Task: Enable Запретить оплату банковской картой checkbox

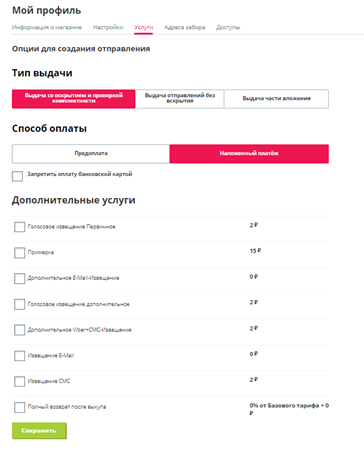Action: pyautogui.click(x=17, y=176)
